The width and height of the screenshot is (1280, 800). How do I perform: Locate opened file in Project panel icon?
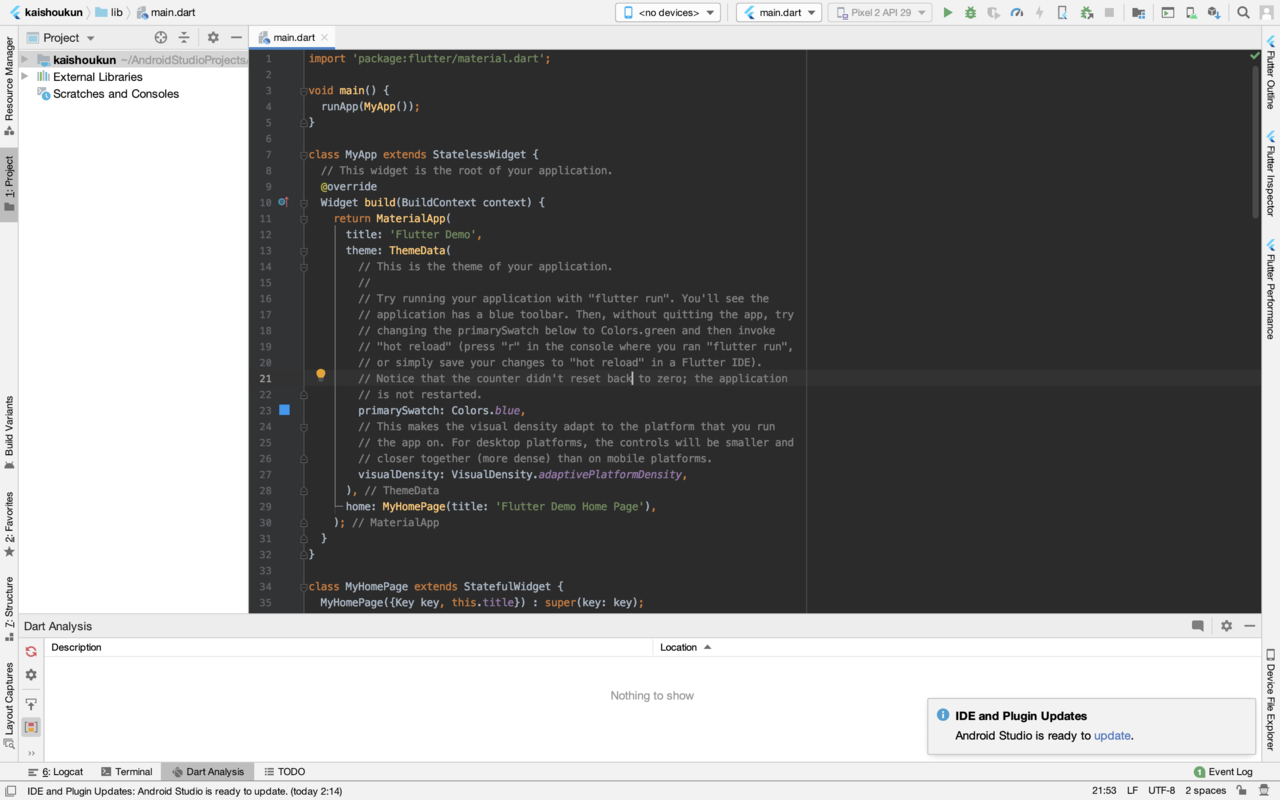tap(161, 37)
